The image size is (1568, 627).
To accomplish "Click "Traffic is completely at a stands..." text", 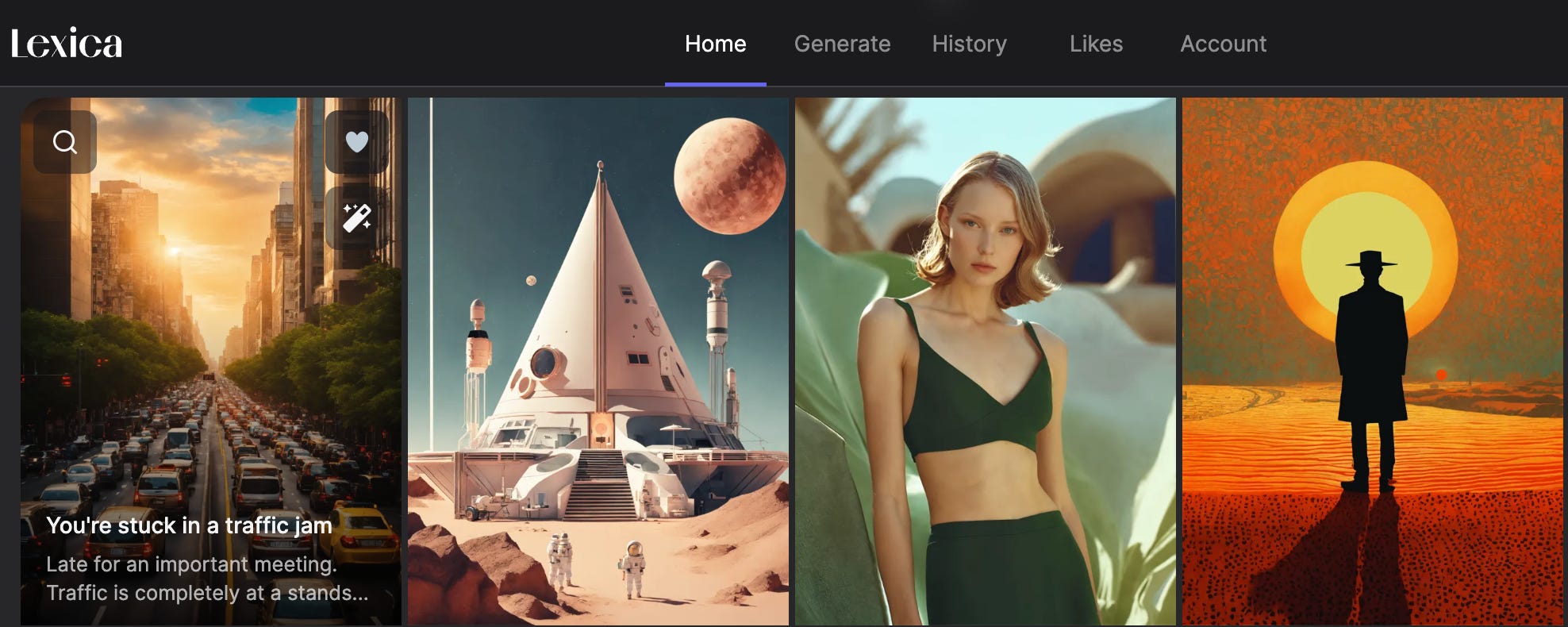I will tap(207, 593).
